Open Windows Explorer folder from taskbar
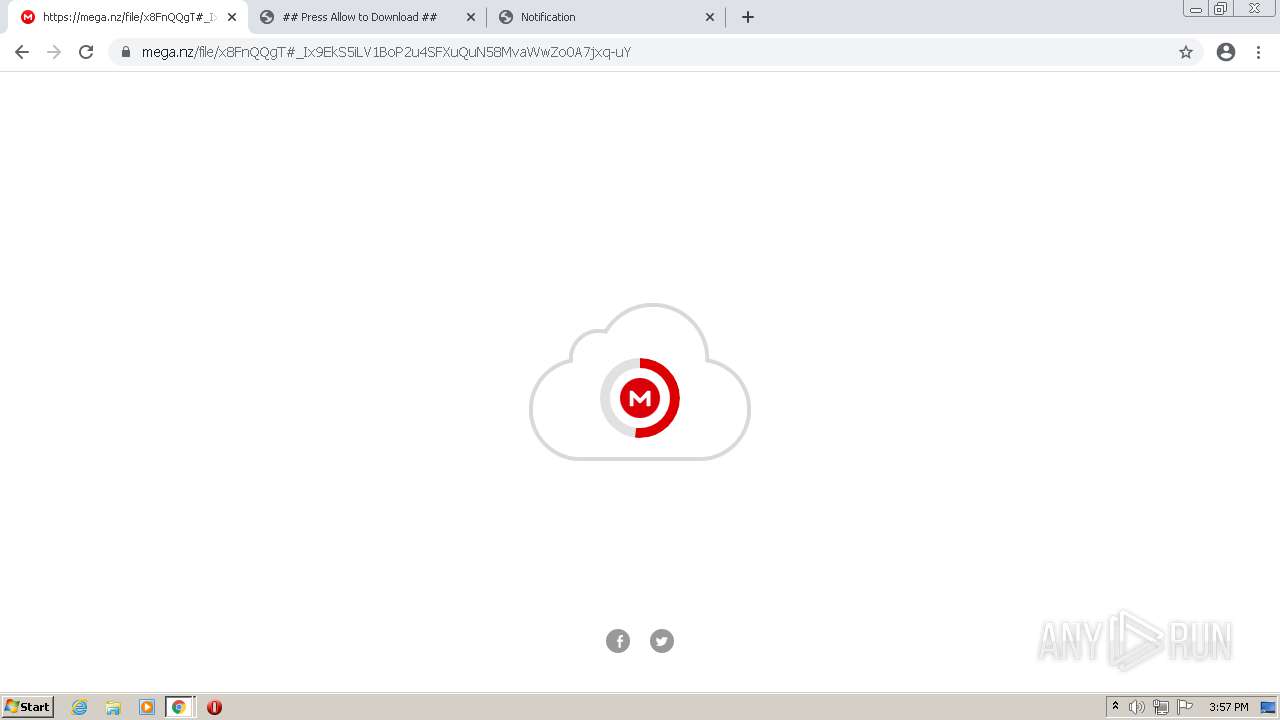Viewport: 1280px width, 720px height. coord(113,707)
